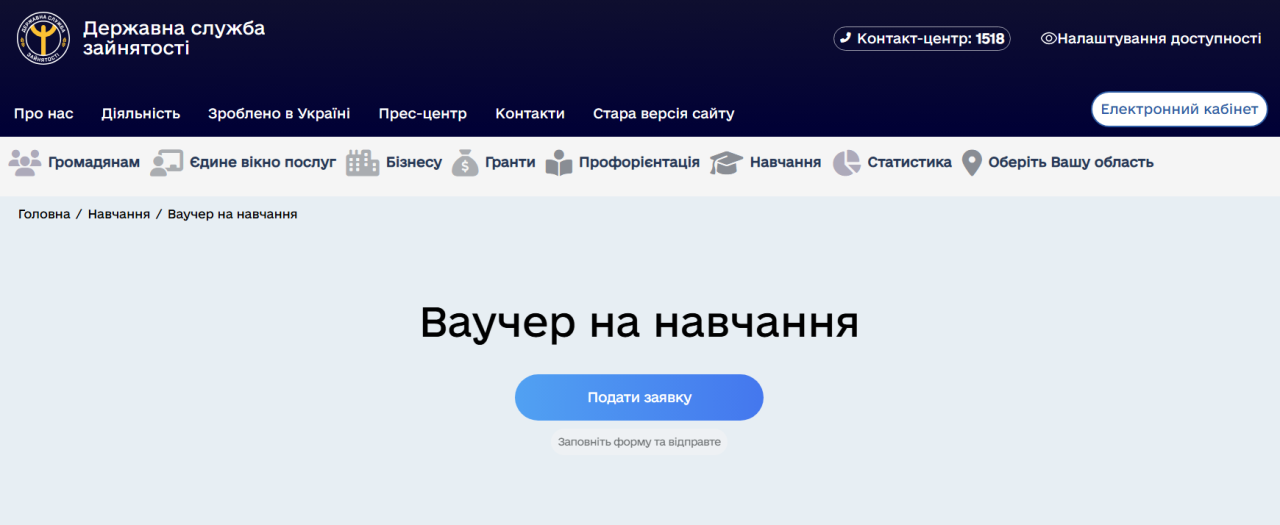Navigate to Головна in the breadcrumb
Screen dimensions: 1280x525
[44, 214]
